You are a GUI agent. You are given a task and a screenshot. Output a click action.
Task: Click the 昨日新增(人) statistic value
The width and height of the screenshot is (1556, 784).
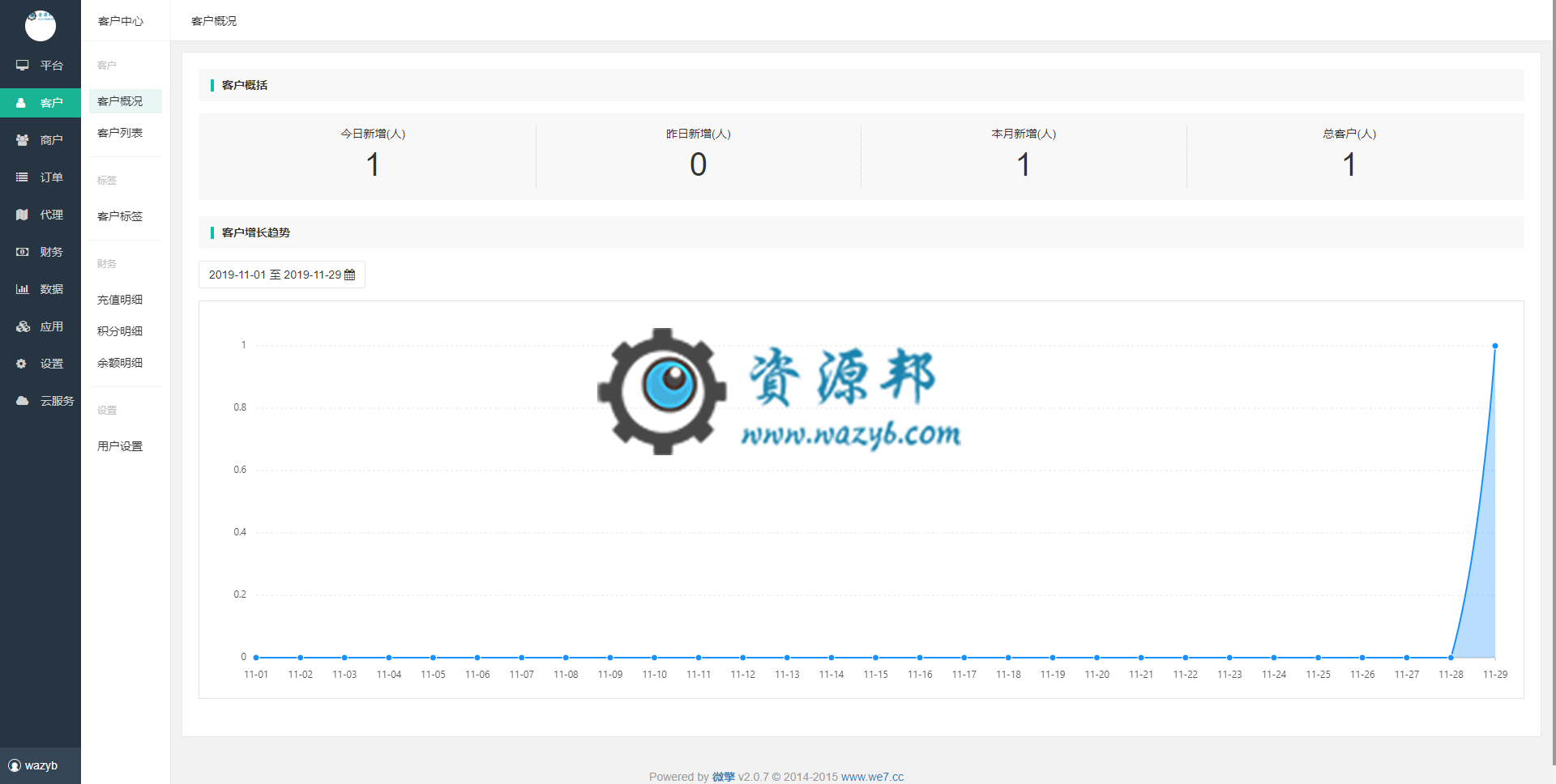point(699,165)
